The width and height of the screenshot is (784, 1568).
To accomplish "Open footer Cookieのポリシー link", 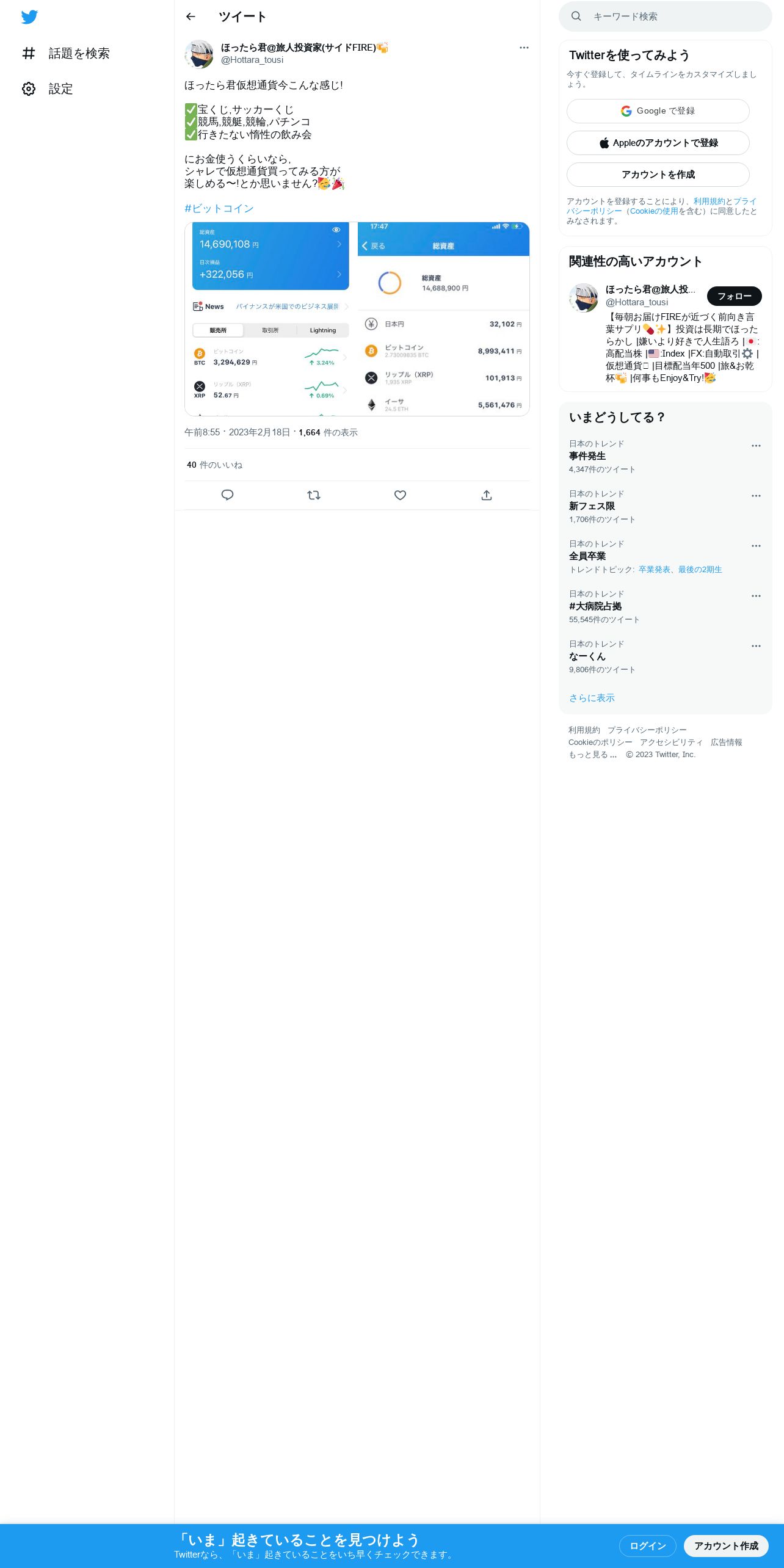I will [x=600, y=742].
